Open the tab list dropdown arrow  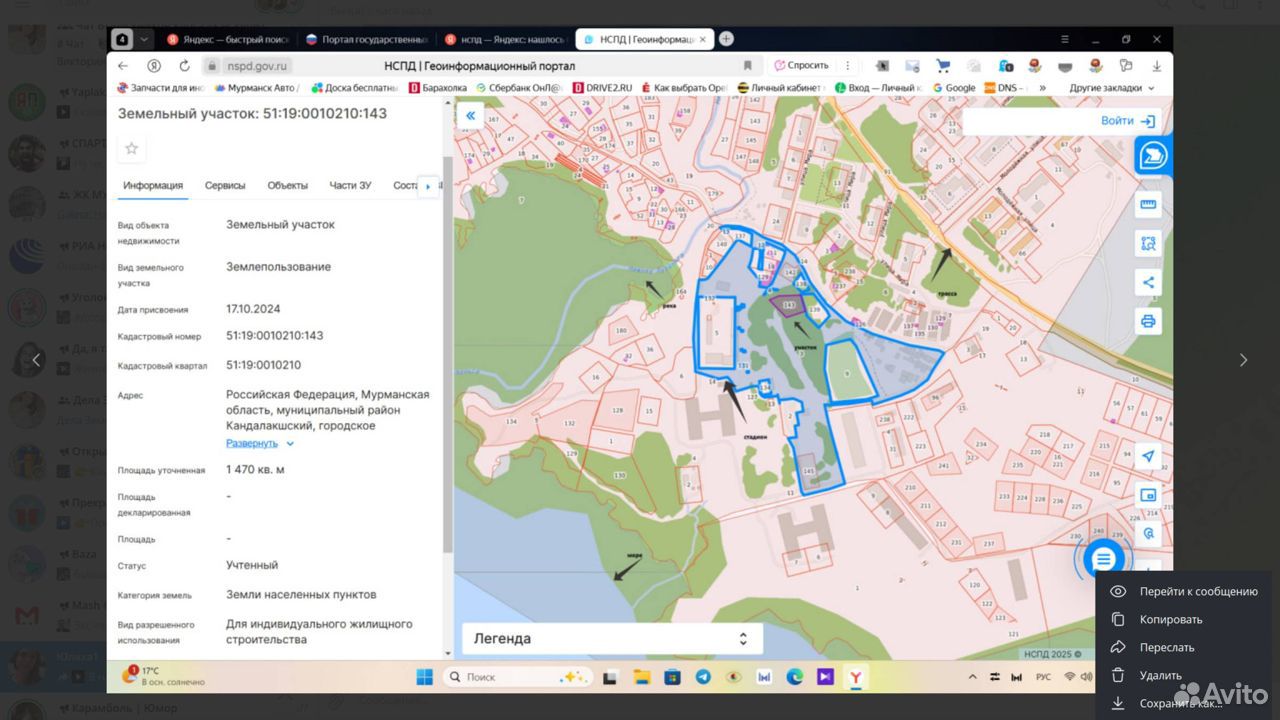pyautogui.click(x=145, y=39)
